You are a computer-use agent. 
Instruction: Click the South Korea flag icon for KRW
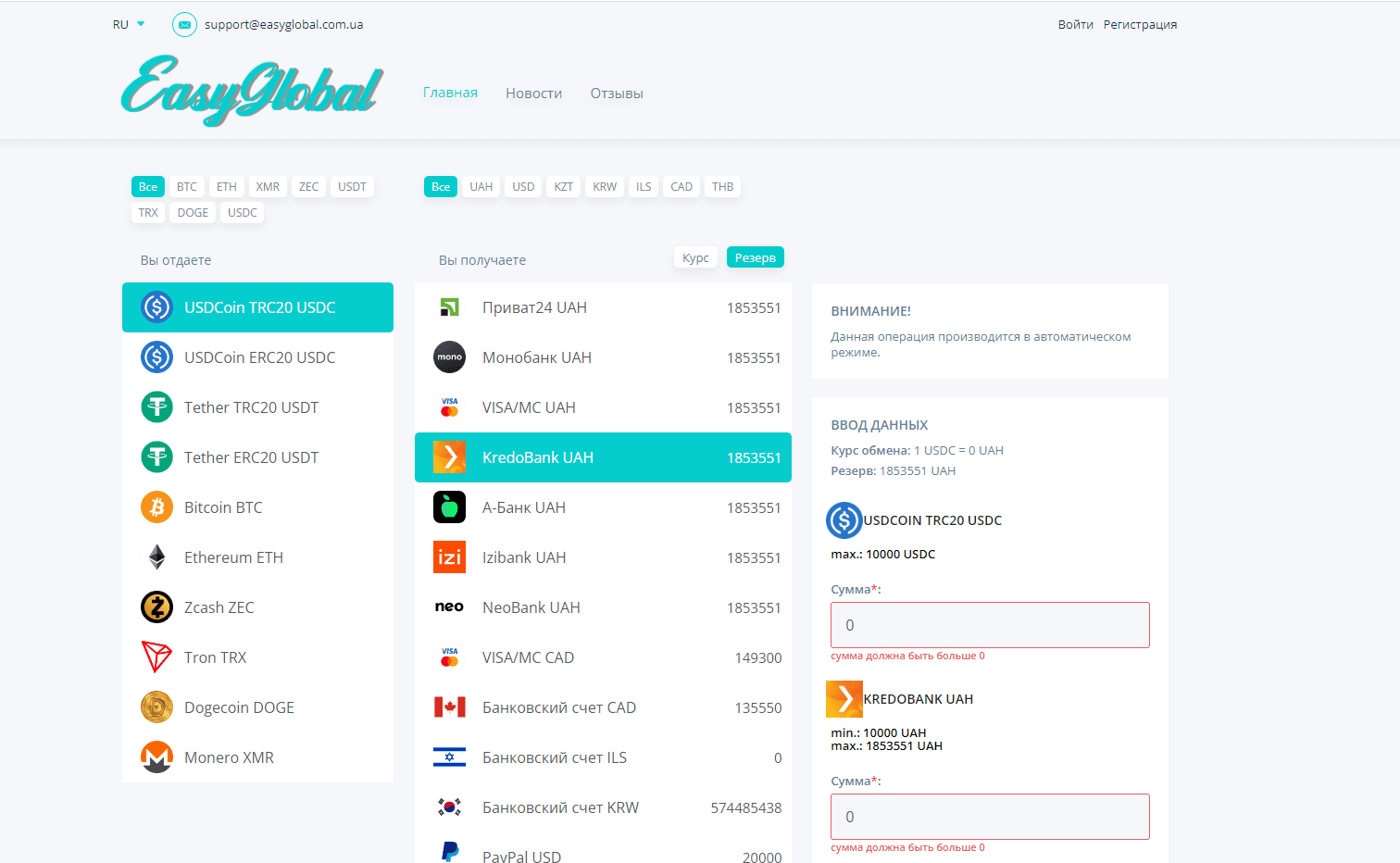(449, 807)
